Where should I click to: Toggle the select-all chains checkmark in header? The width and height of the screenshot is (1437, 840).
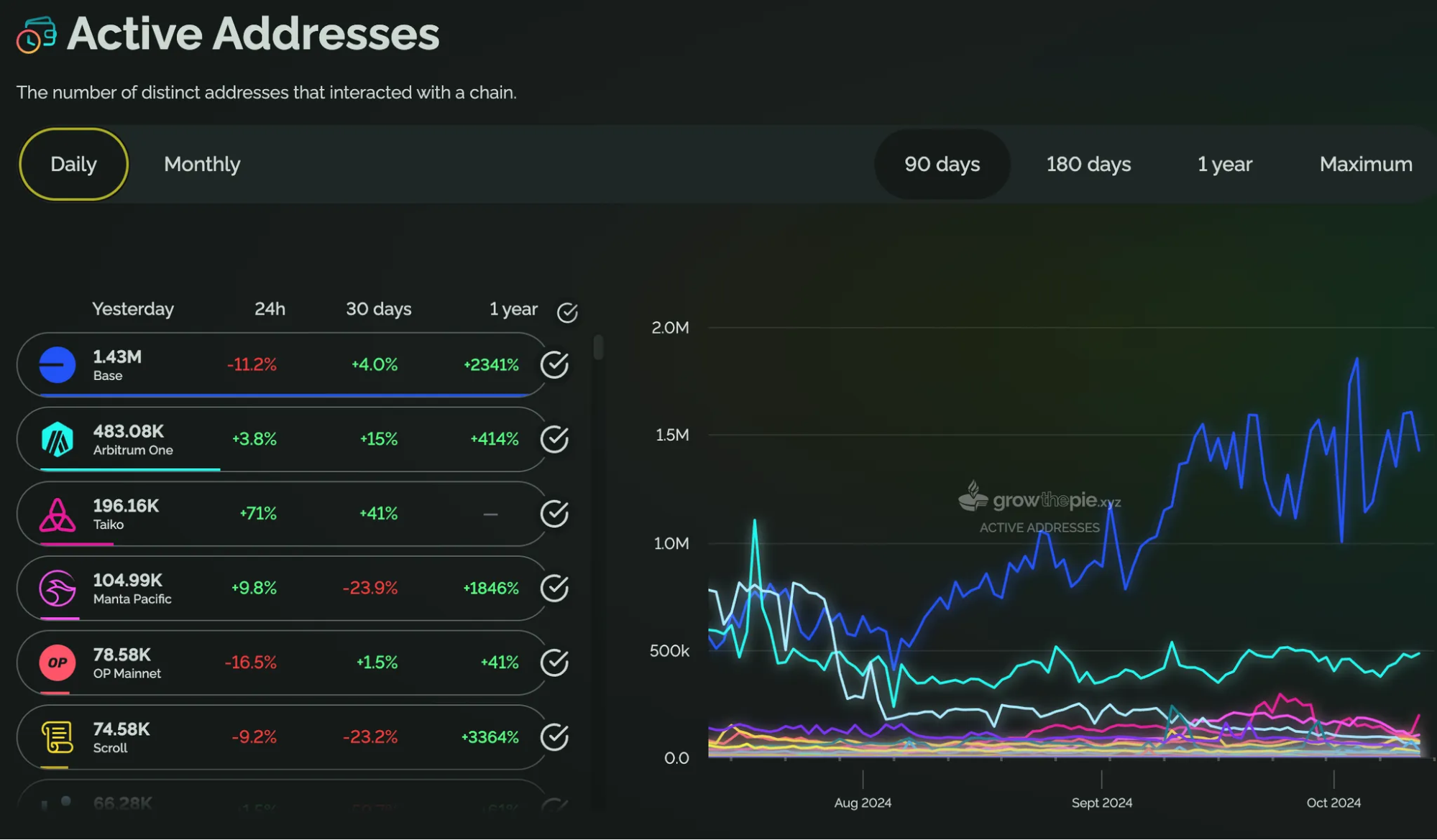(567, 312)
